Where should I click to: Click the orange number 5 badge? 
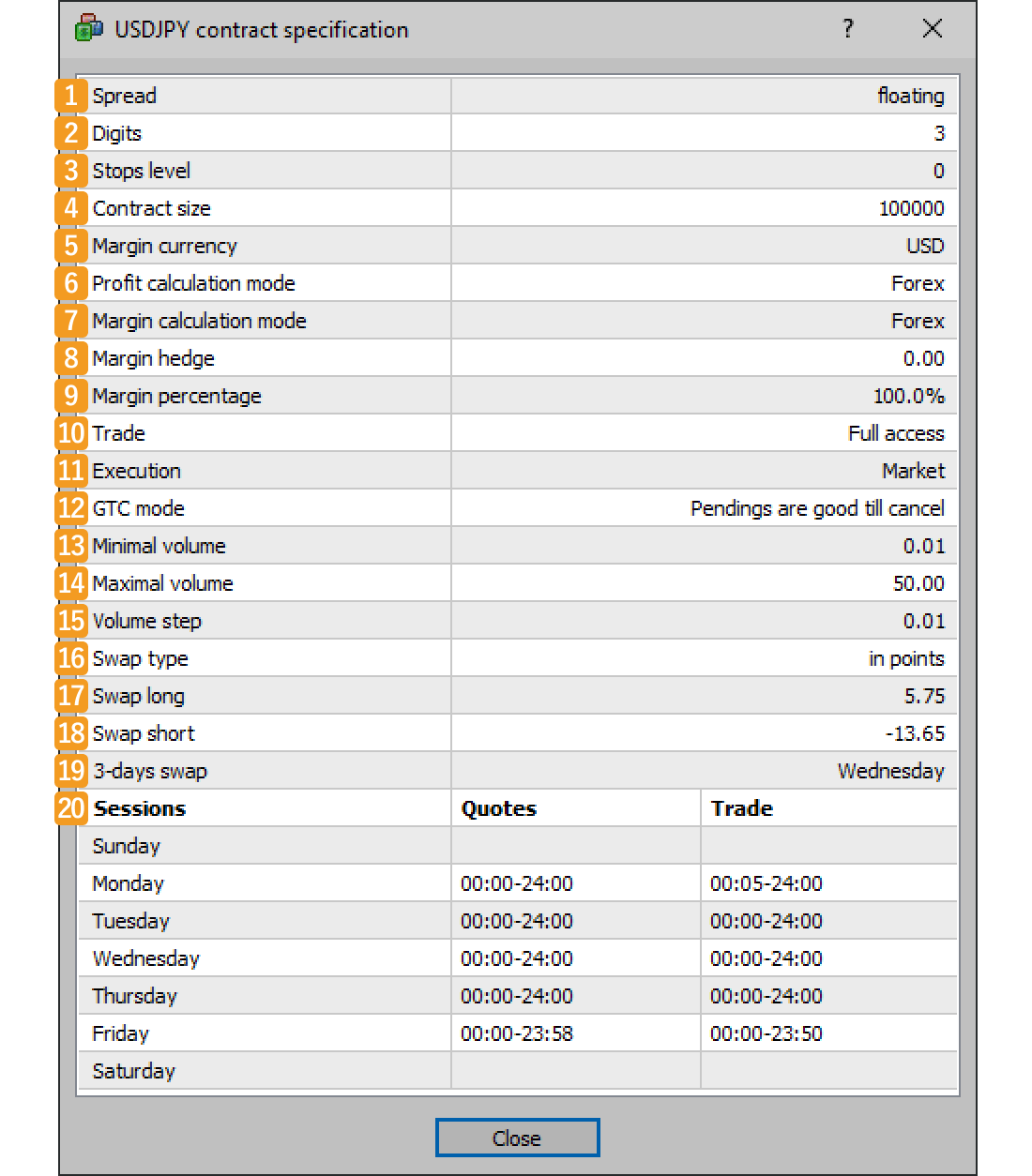(70, 246)
